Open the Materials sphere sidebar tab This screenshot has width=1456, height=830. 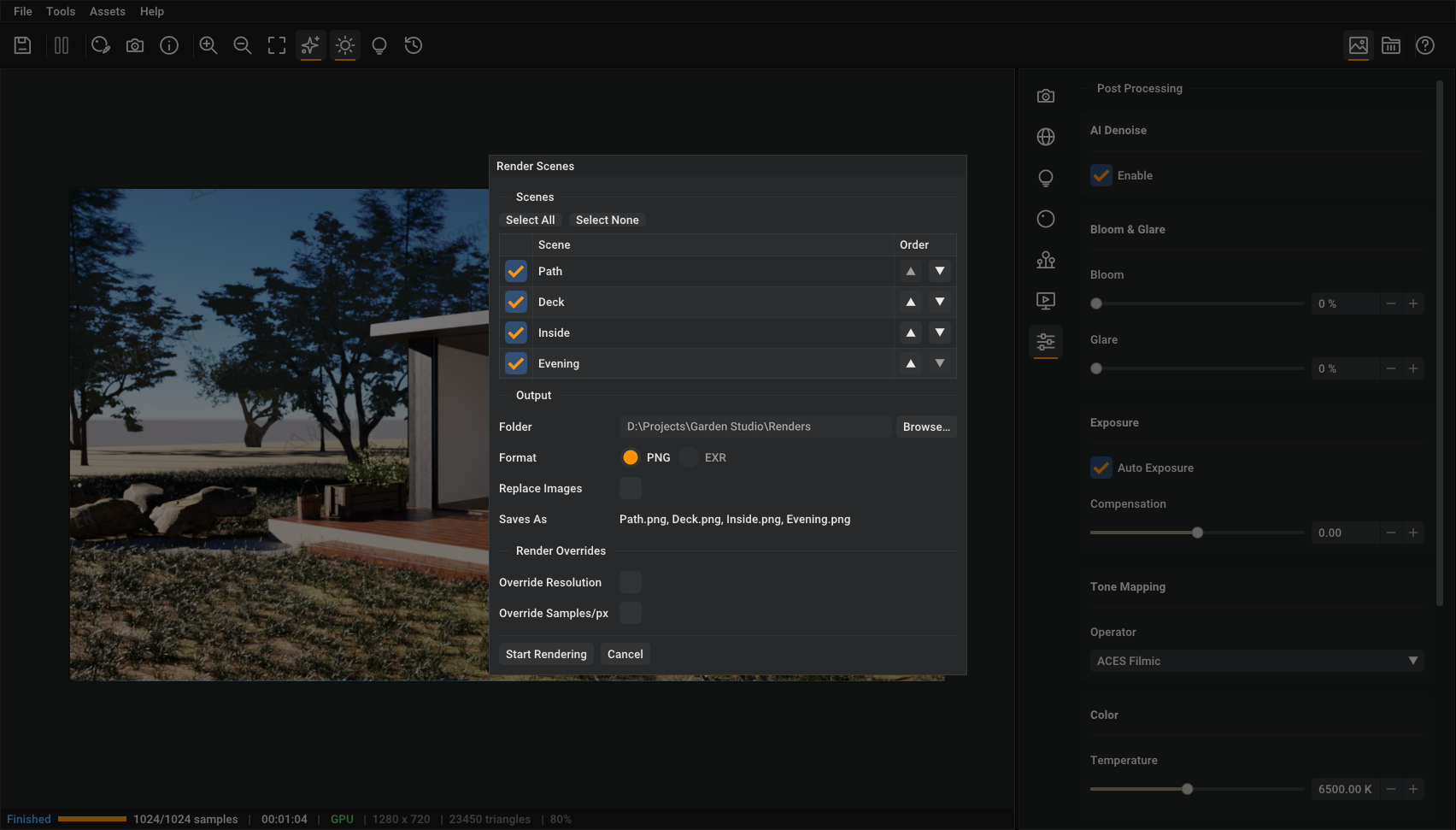tap(1046, 219)
